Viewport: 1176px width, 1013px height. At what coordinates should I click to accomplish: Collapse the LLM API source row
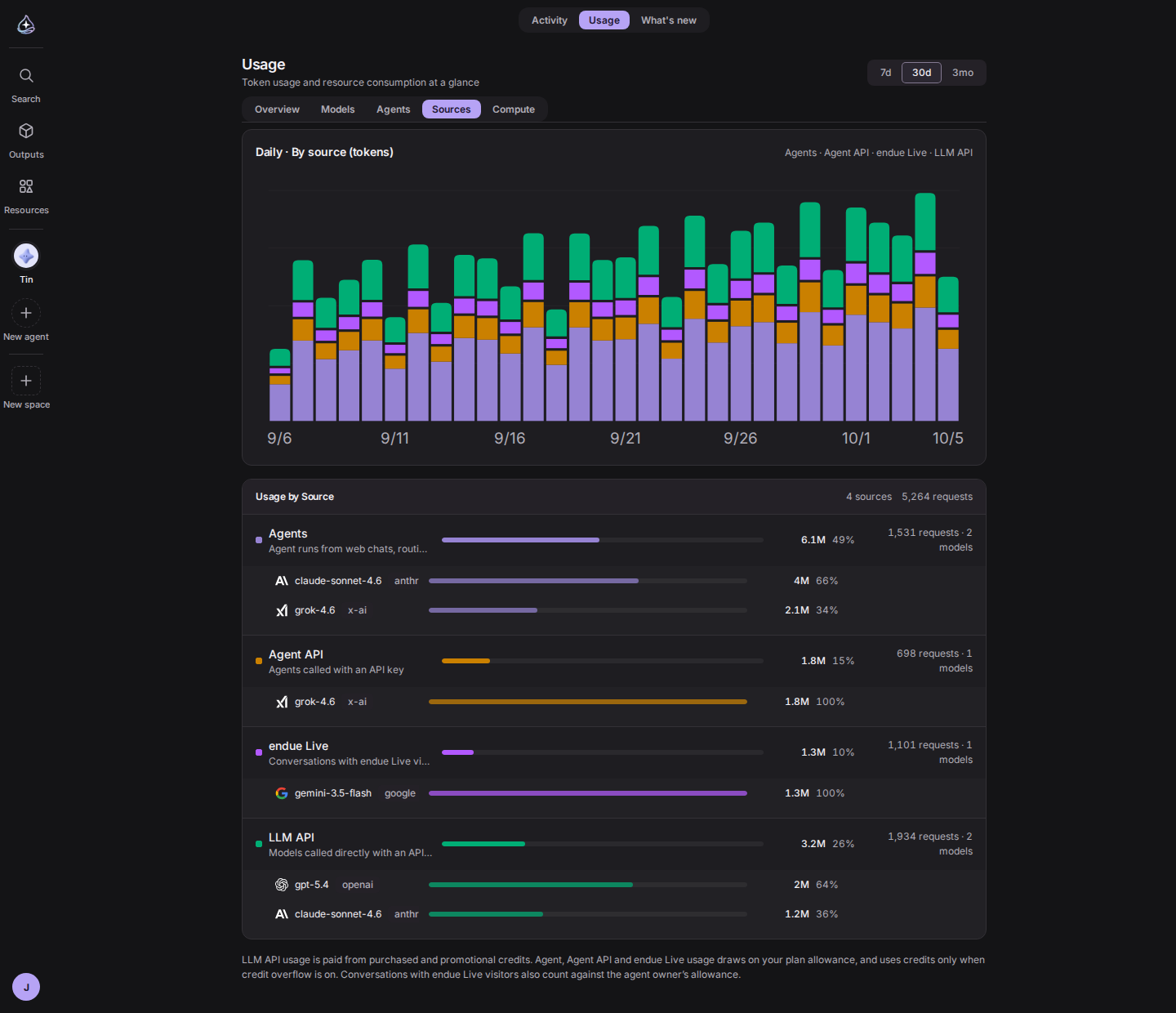[614, 844]
